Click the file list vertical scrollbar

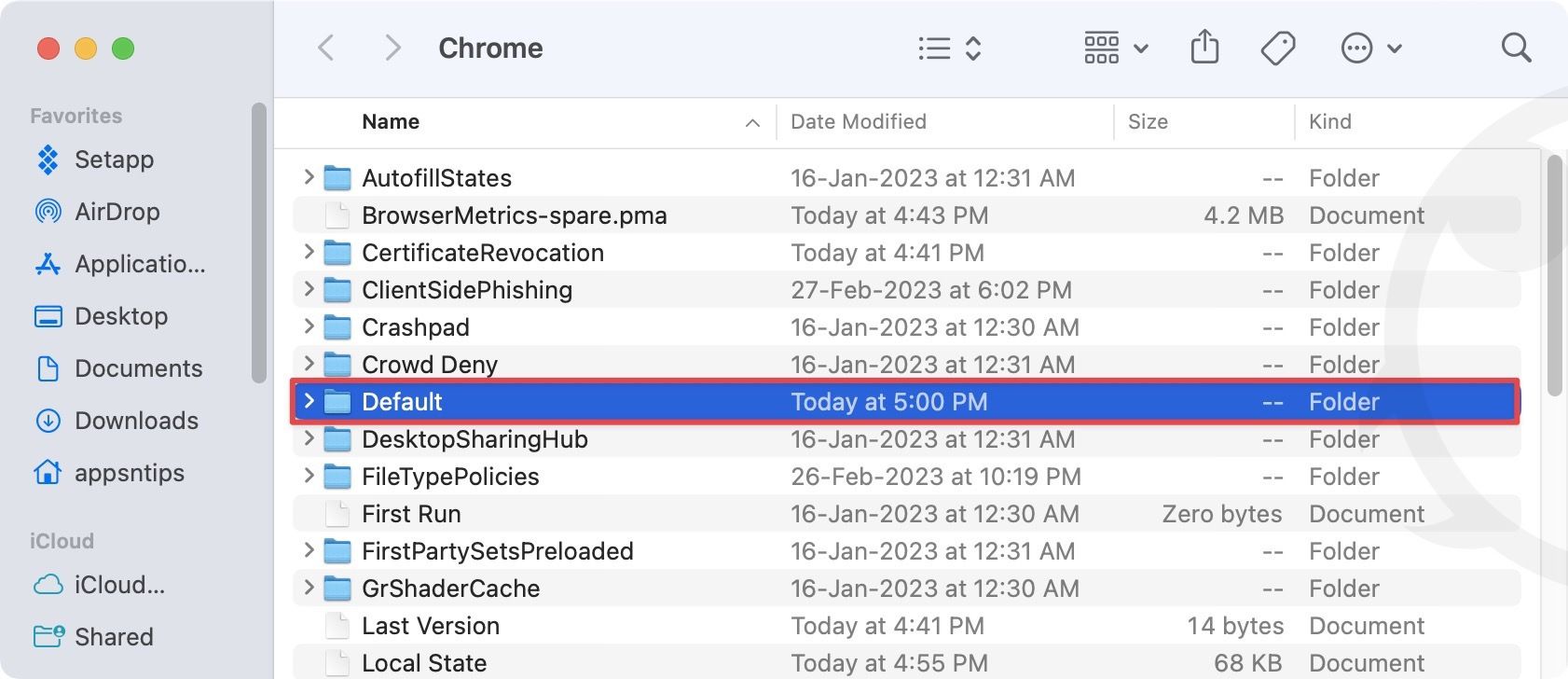[x=1553, y=275]
